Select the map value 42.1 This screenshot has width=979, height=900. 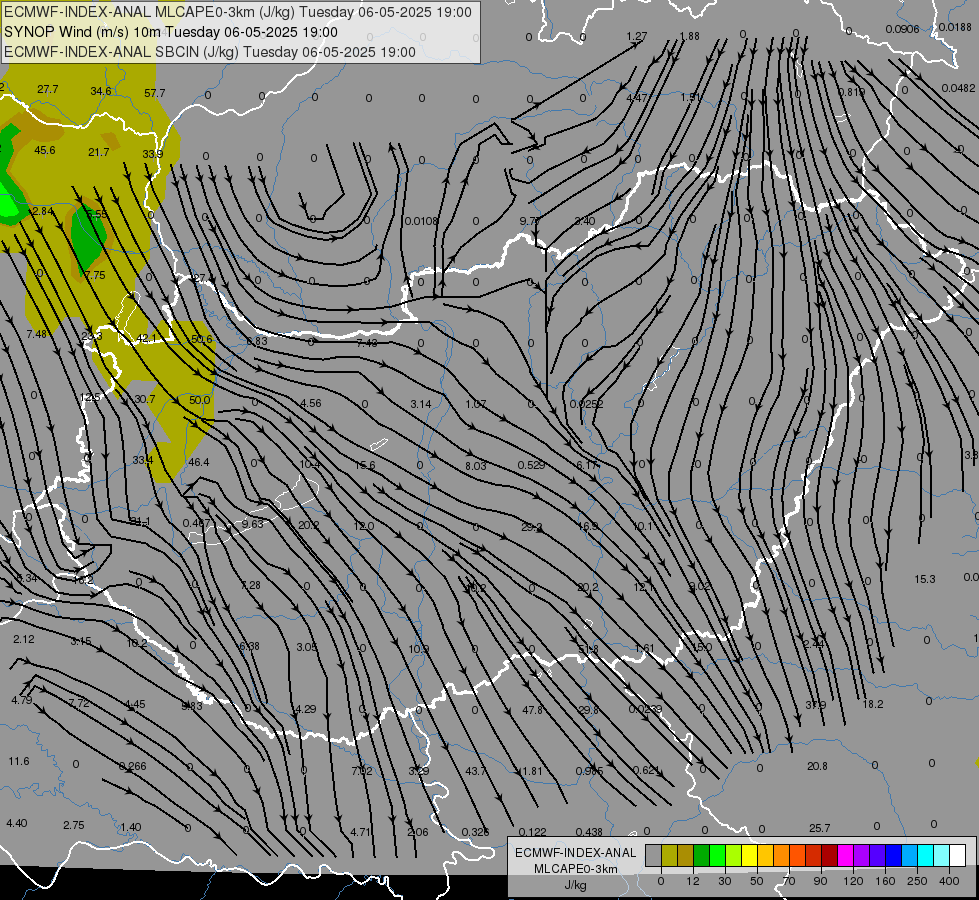click(147, 339)
